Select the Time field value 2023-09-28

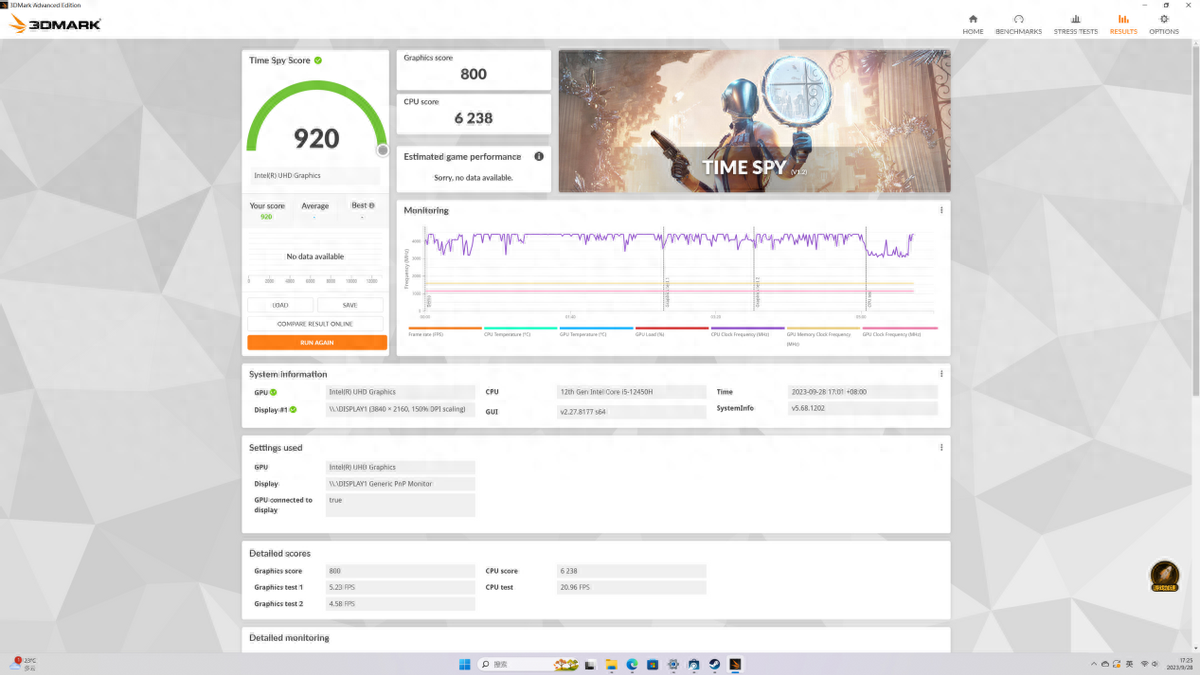point(863,392)
